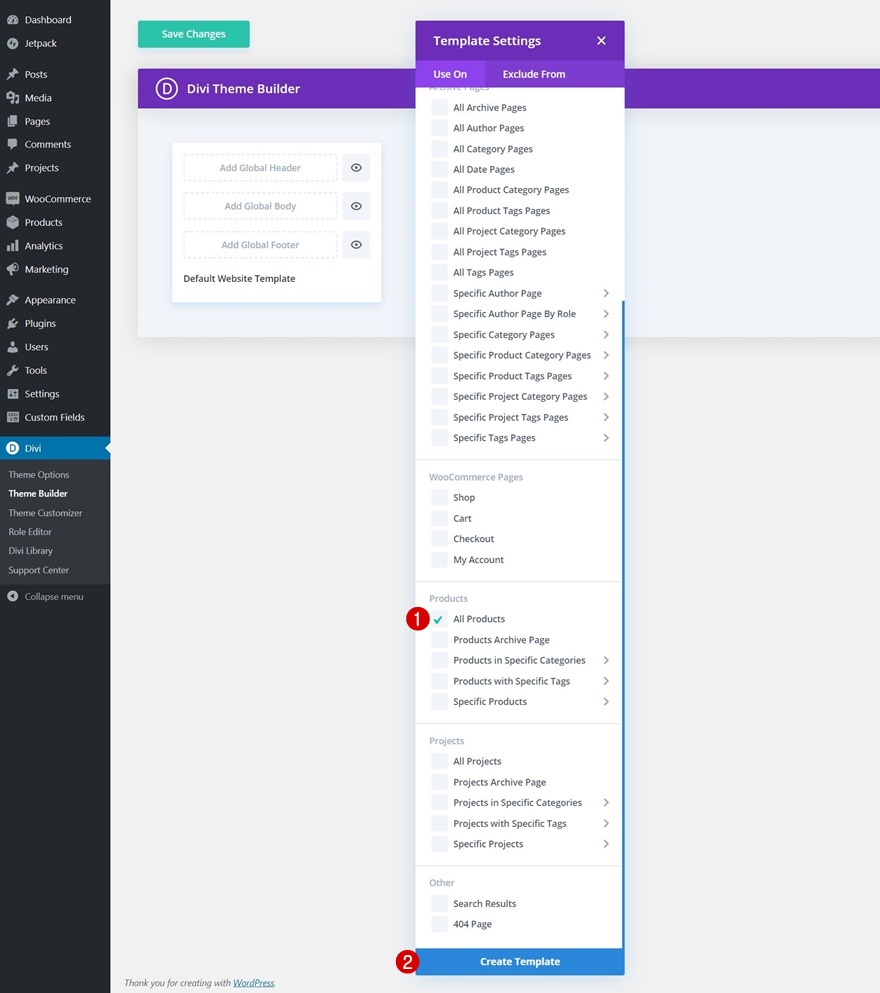Click the Add Global Body area
The width and height of the screenshot is (880, 993).
point(260,207)
